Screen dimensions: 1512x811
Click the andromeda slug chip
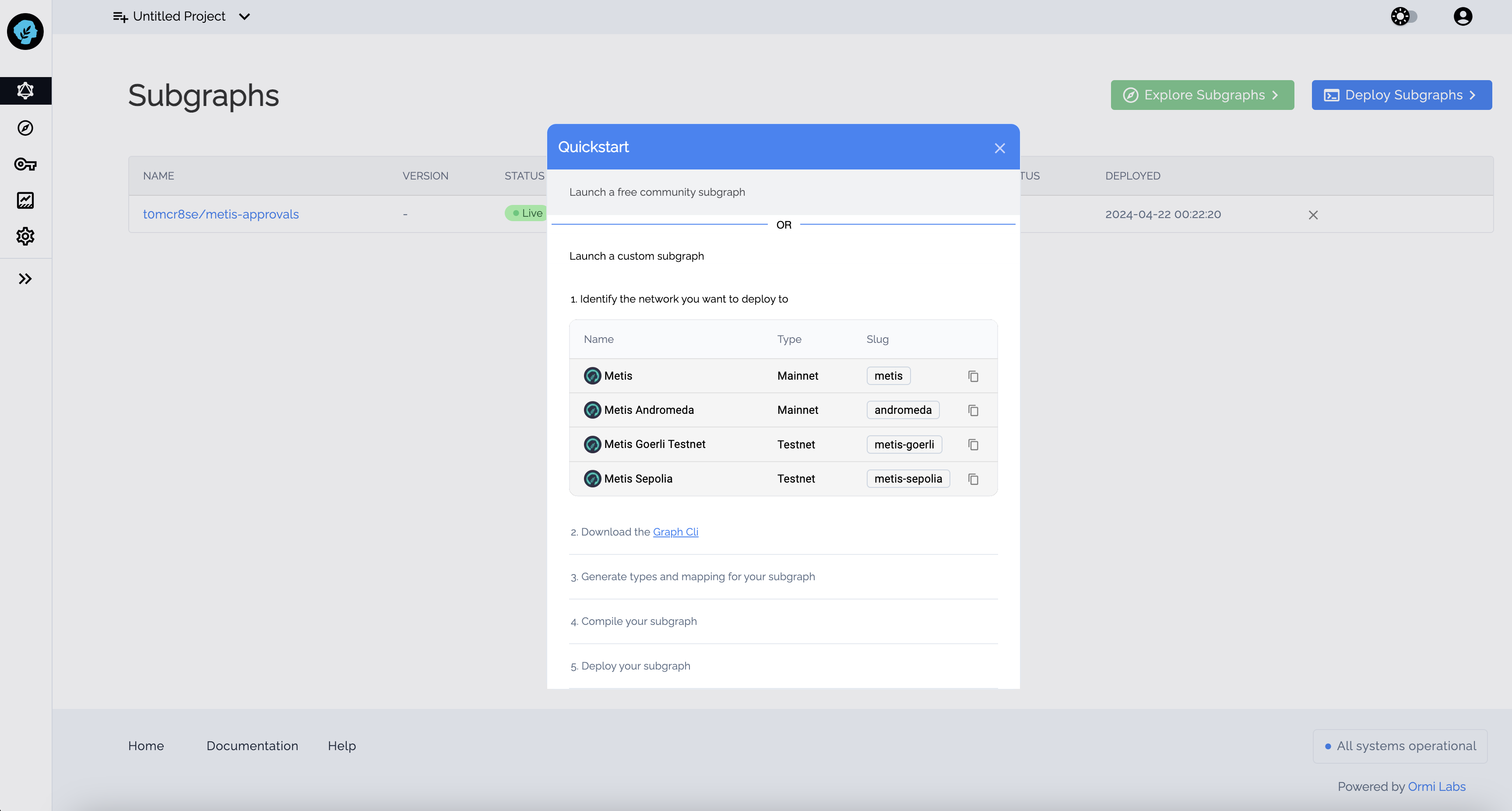coord(903,410)
